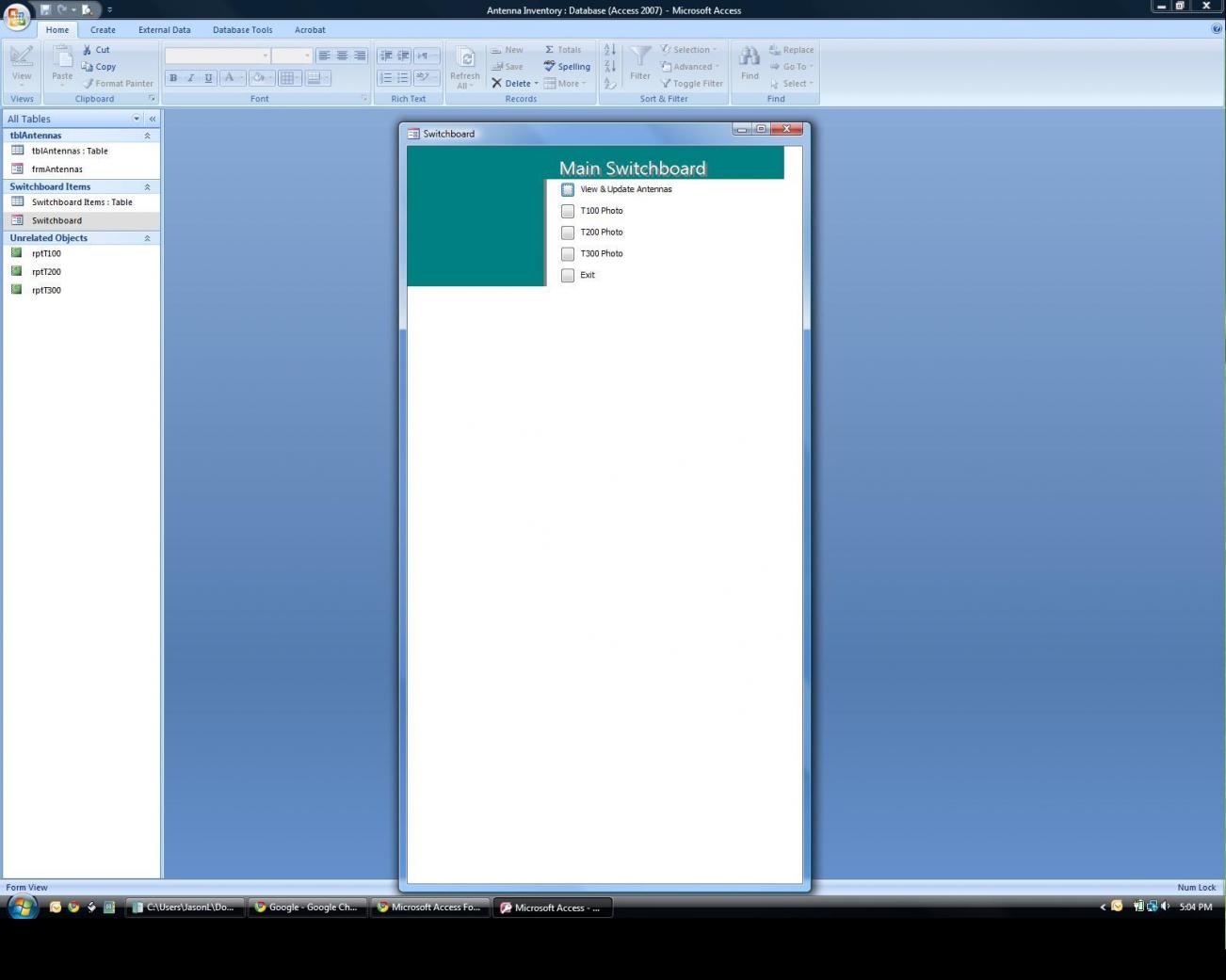Screen dimensions: 1226x980
Task: Open the Office Button menu
Action: click(x=16, y=15)
